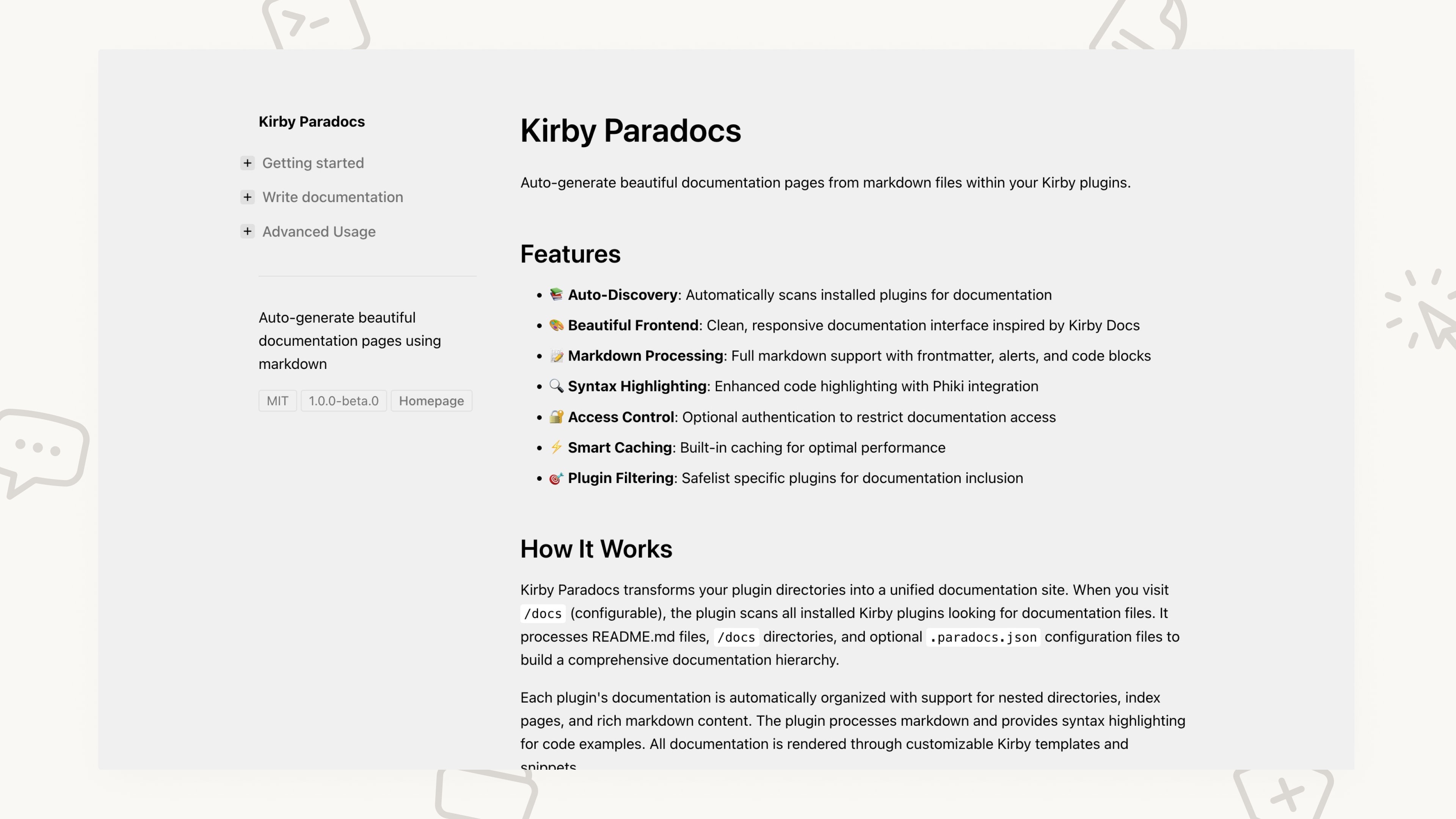Click the magnifier icon beside Syntax Highlighting
The image size is (1456, 819).
tap(556, 386)
